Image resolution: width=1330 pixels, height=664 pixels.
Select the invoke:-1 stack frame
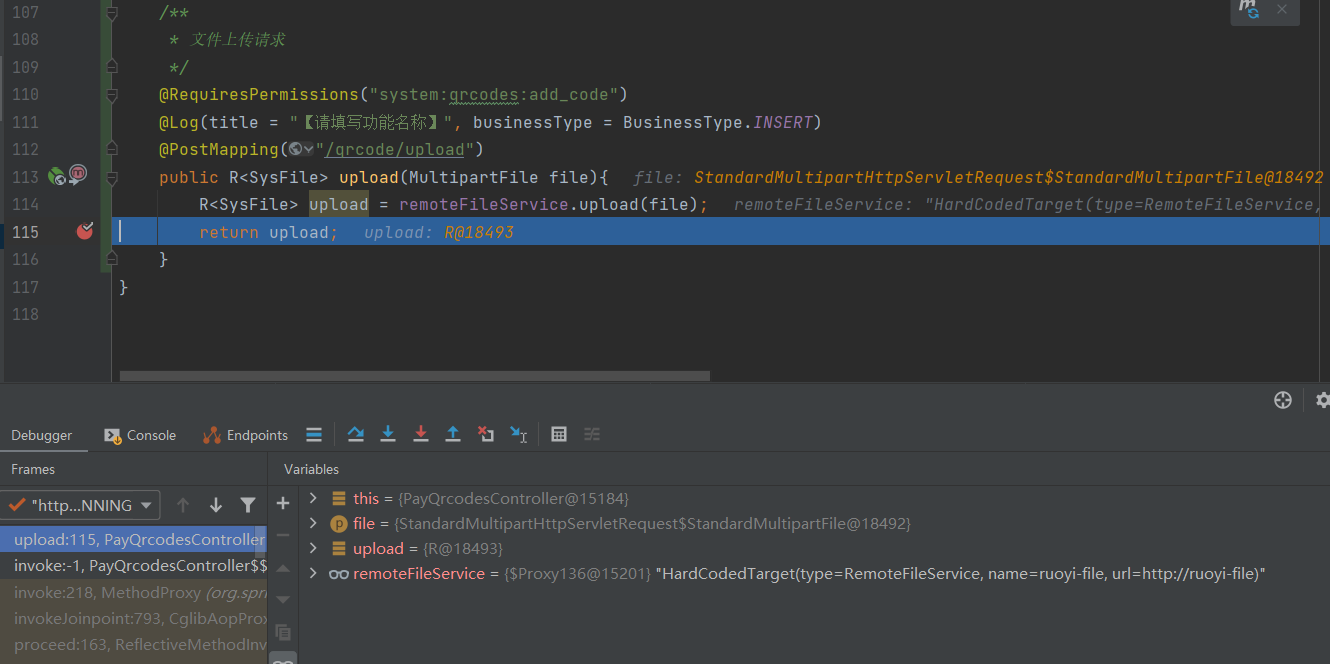135,566
